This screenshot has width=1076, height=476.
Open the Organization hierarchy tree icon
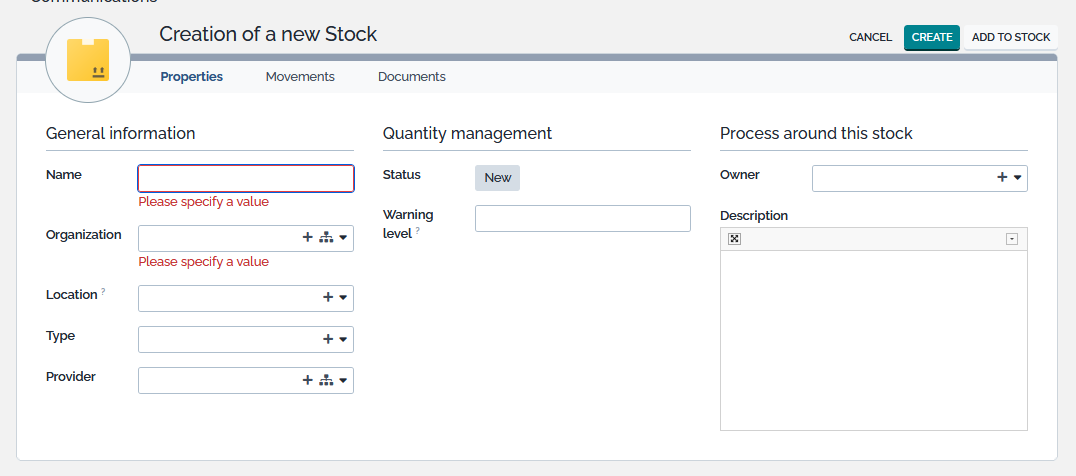click(x=325, y=238)
